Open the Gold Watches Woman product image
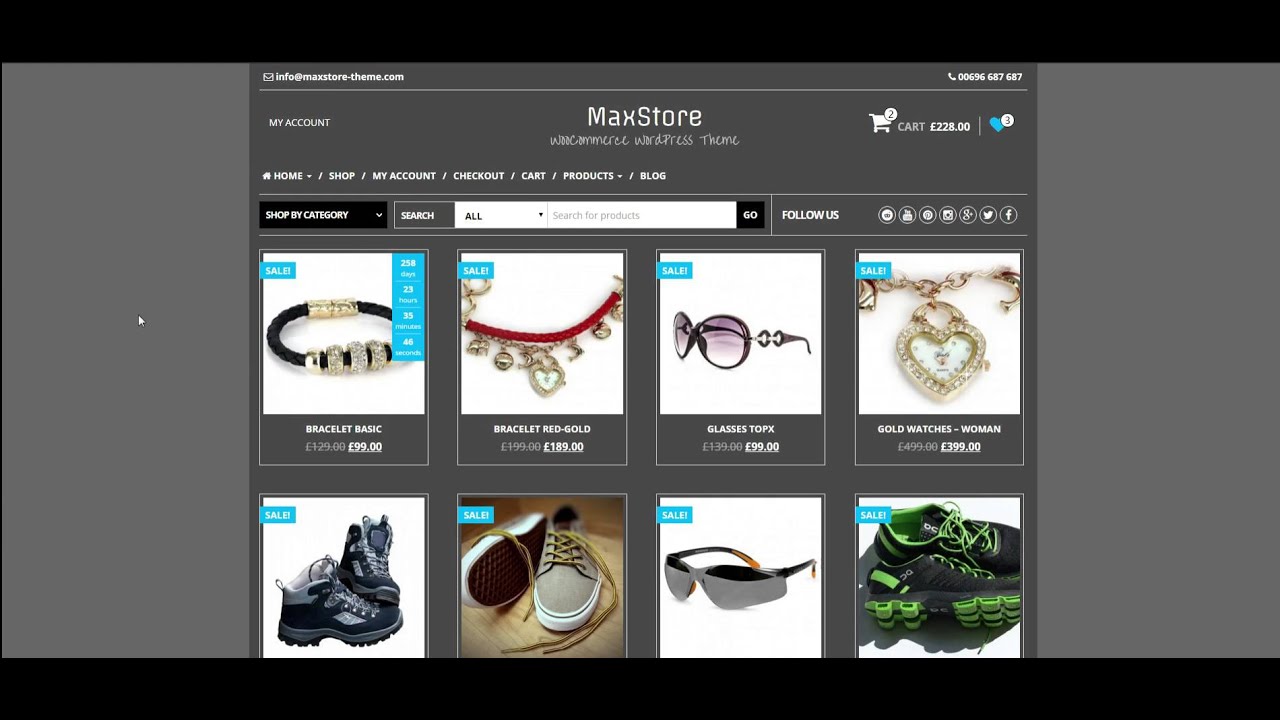 tap(939, 333)
